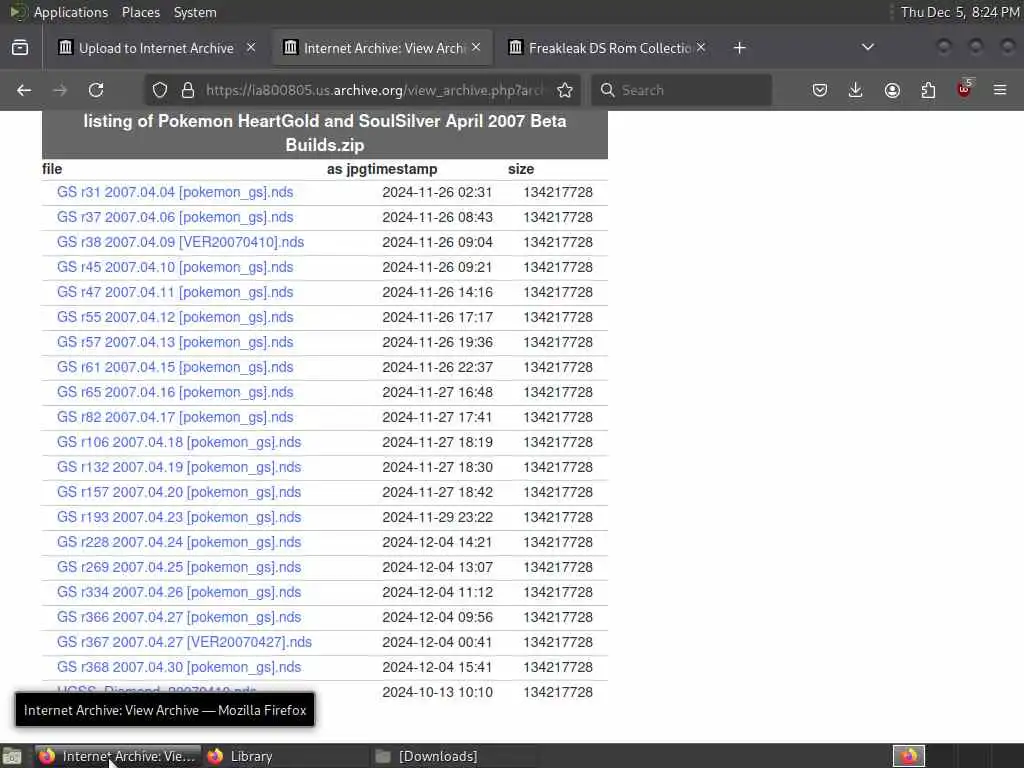Open GS r157 2007.04.20 [pokemon_gs].nds link
The height and width of the screenshot is (768, 1024).
click(x=179, y=492)
